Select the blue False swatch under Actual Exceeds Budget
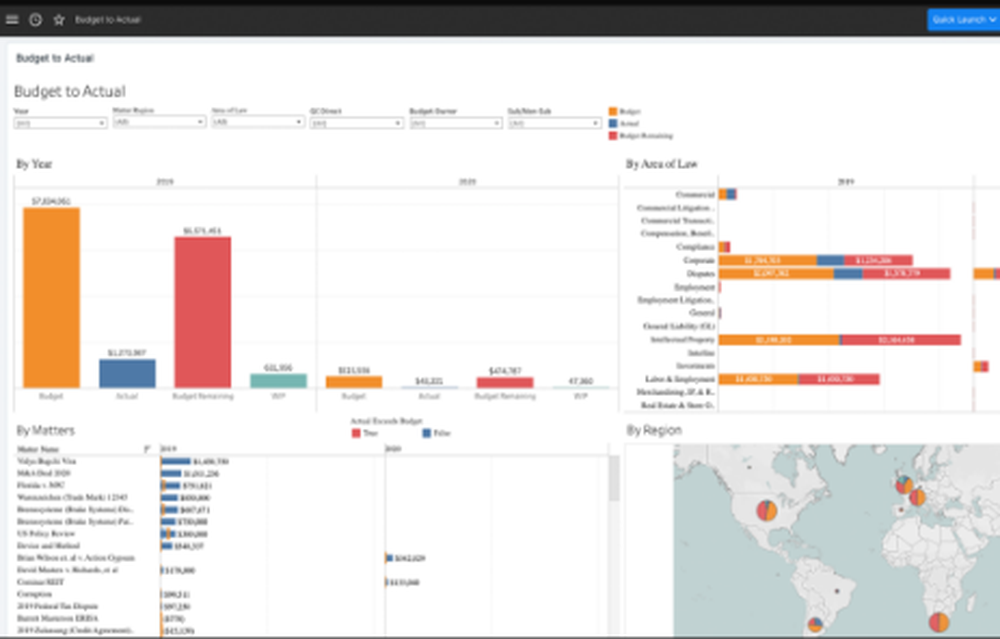The width and height of the screenshot is (1000, 639). [x=426, y=433]
